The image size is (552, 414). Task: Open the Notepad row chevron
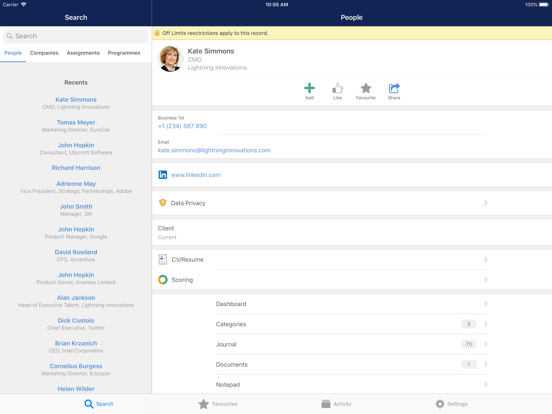click(485, 384)
